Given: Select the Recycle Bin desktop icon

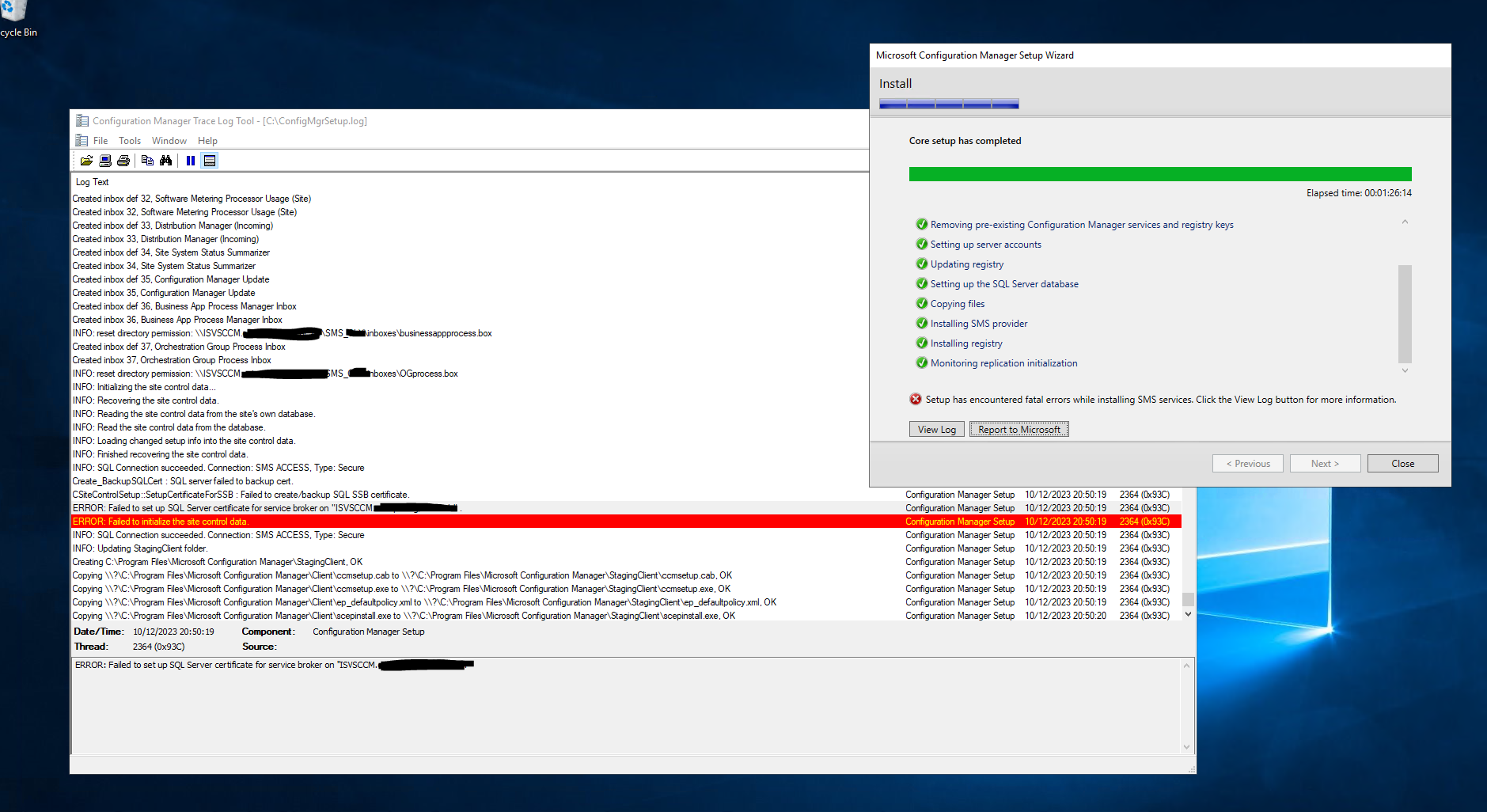Looking at the screenshot, I should (x=17, y=20).
